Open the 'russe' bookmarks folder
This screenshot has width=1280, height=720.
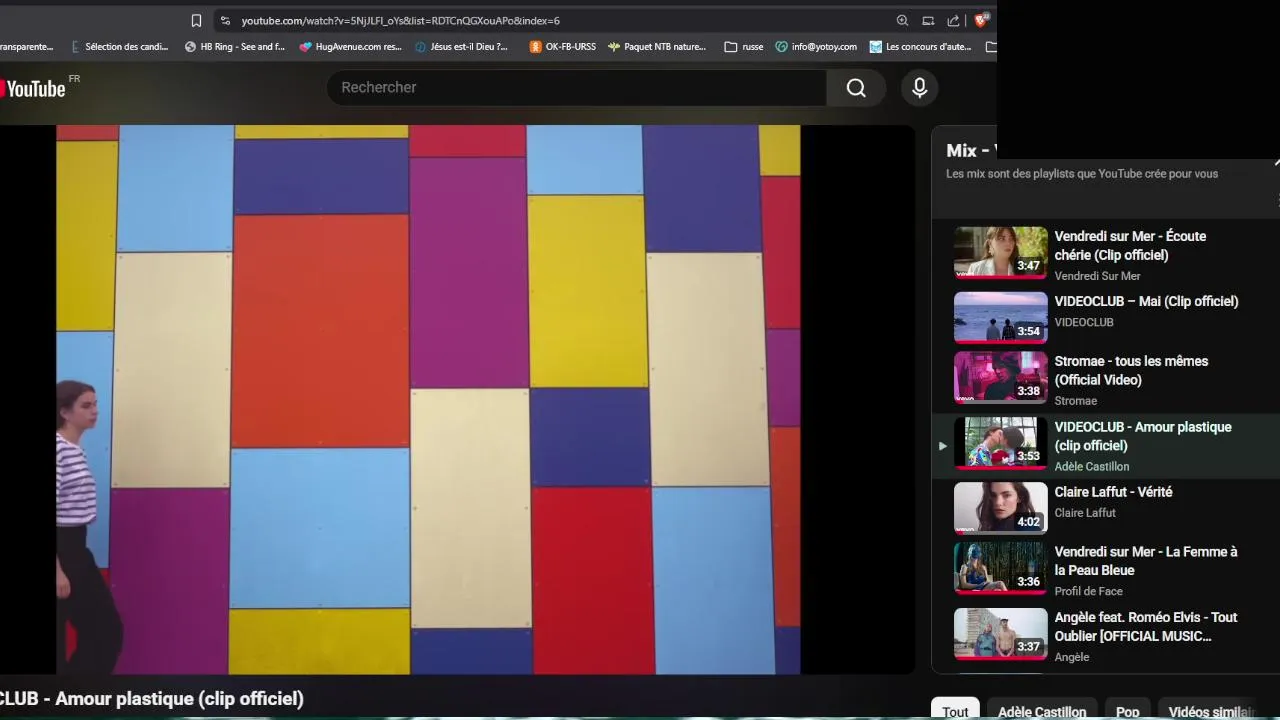[x=744, y=46]
